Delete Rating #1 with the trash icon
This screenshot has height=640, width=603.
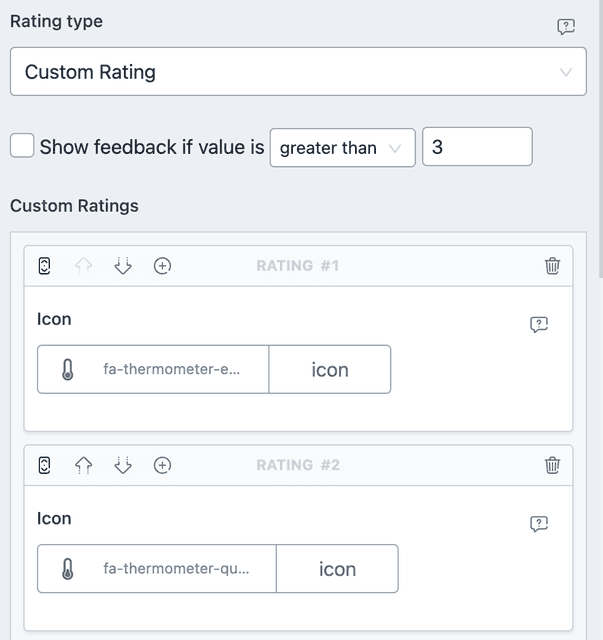pos(552,266)
